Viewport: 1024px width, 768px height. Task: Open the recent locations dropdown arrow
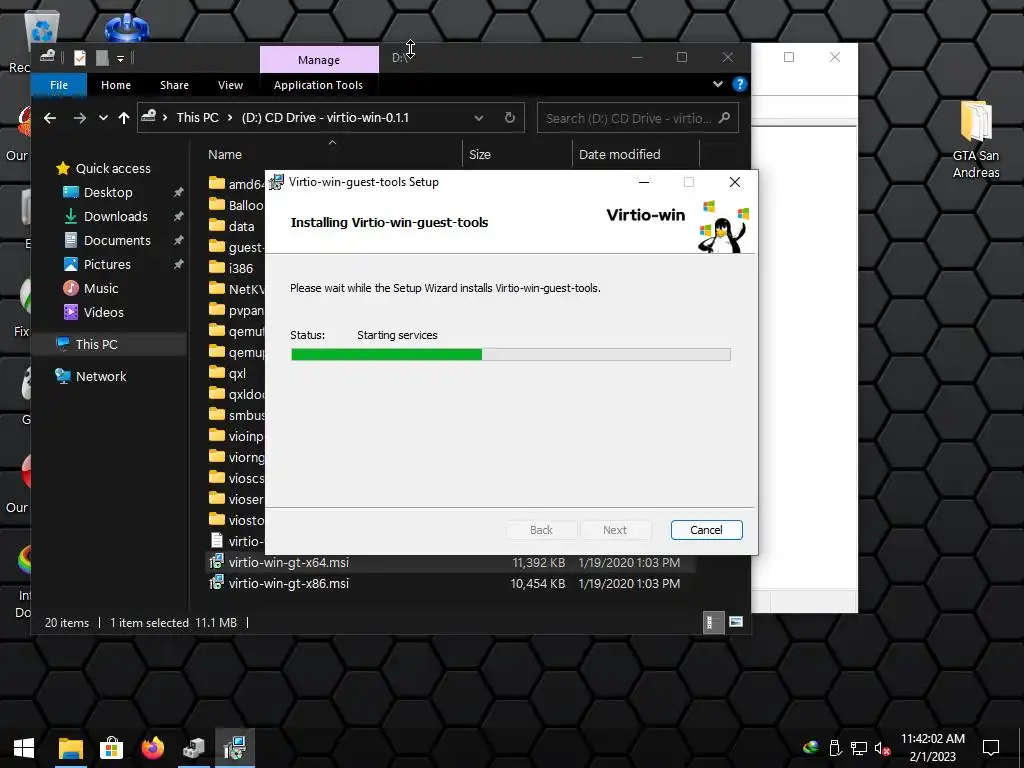[103, 118]
